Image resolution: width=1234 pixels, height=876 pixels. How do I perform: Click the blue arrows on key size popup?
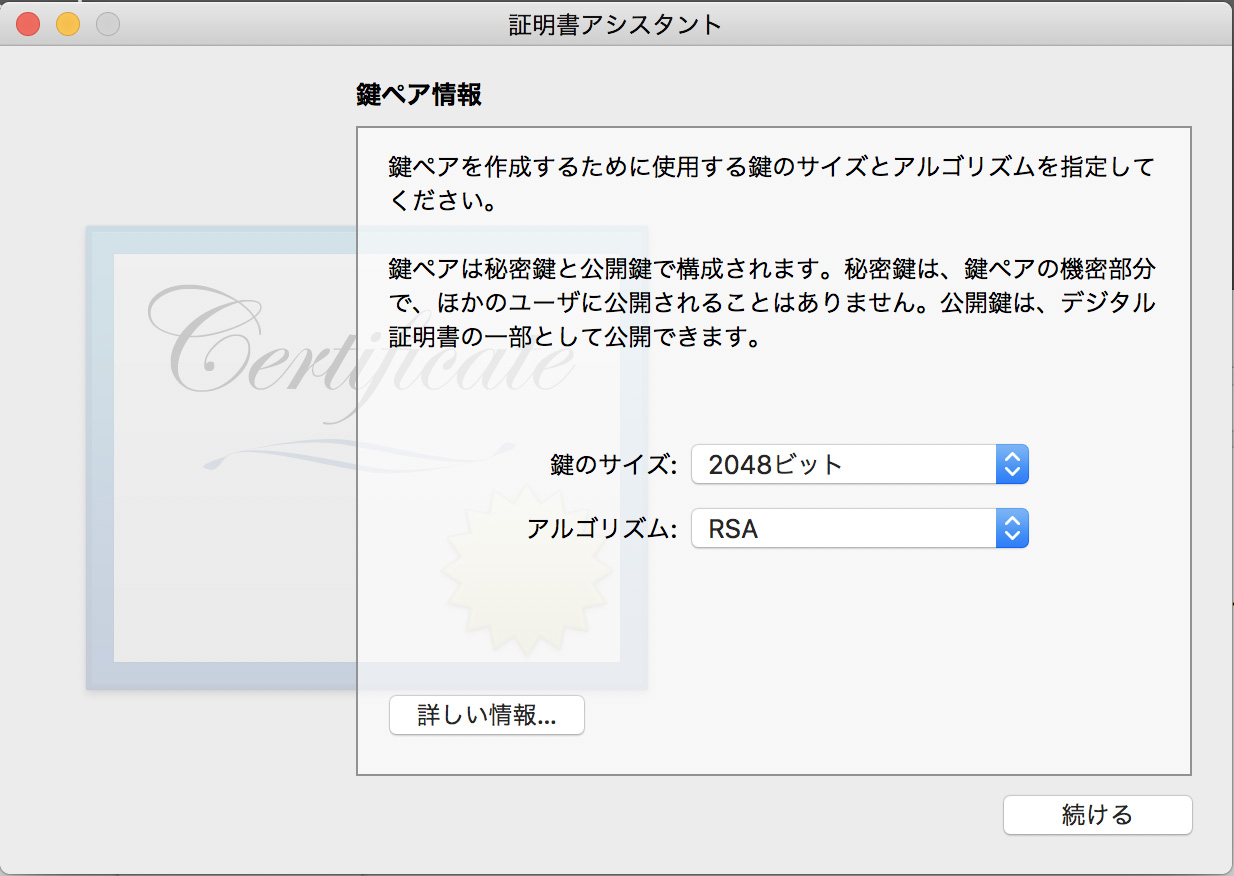click(1012, 464)
